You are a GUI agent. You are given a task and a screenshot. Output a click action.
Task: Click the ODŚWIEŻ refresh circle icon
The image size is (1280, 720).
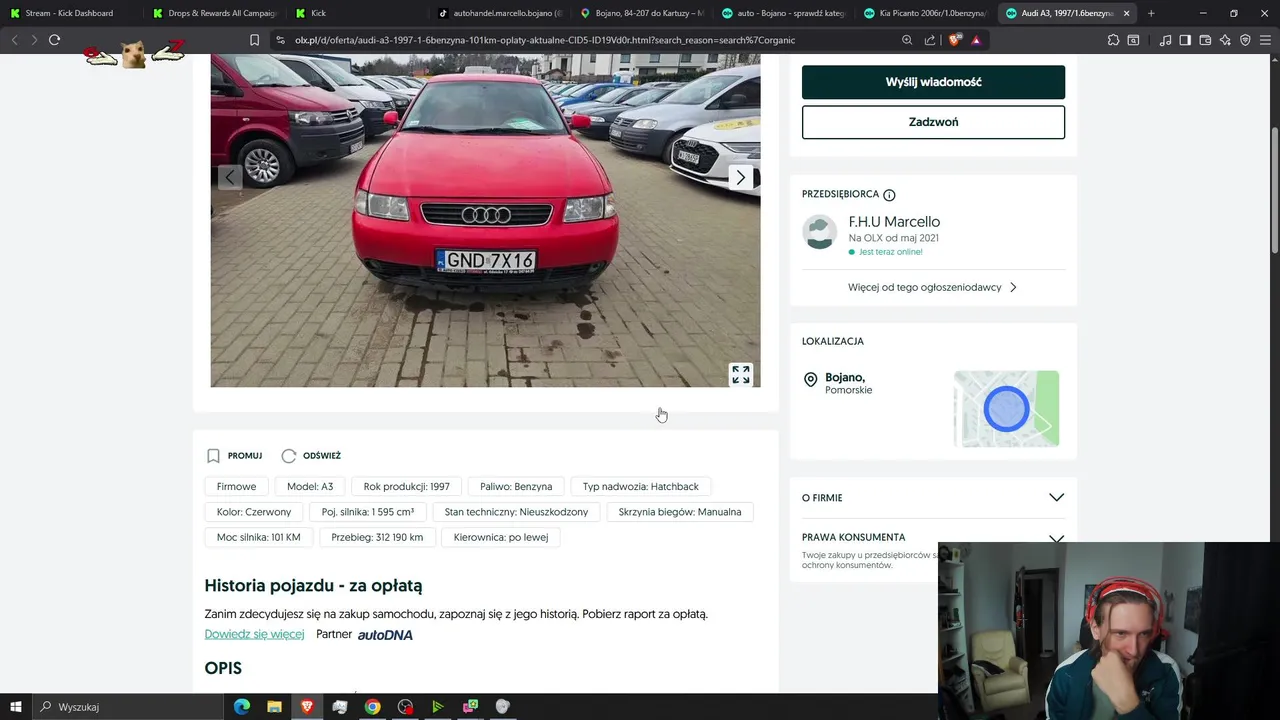[x=289, y=456]
